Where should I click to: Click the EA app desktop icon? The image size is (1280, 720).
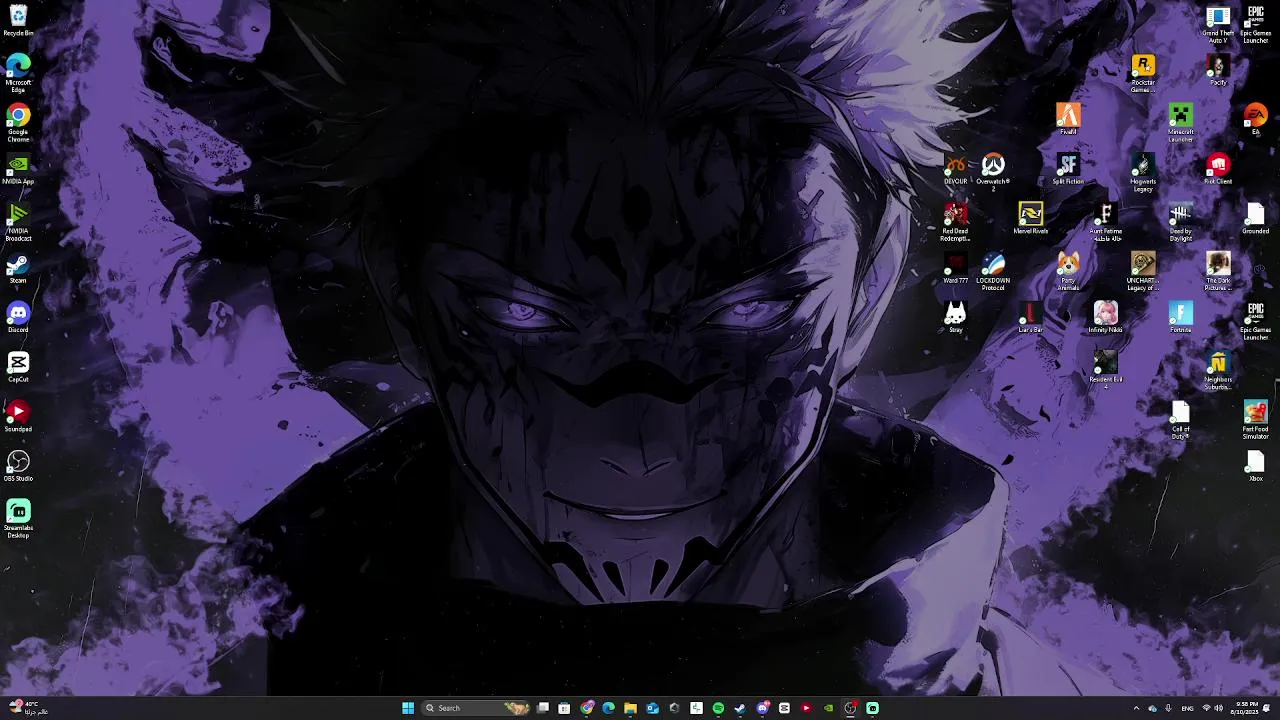point(1256,119)
